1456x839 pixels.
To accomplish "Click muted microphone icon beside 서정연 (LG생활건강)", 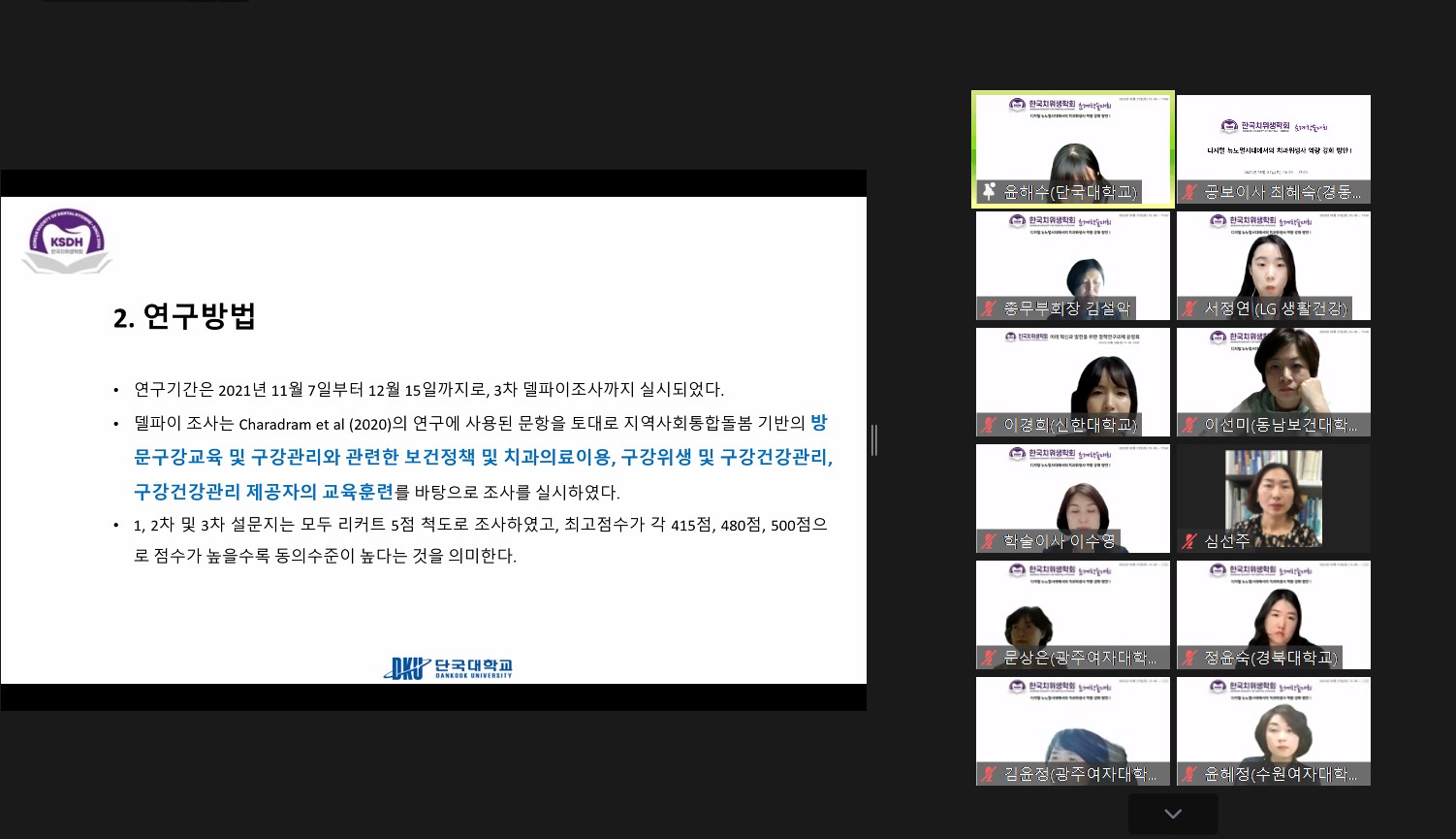I will [1189, 308].
